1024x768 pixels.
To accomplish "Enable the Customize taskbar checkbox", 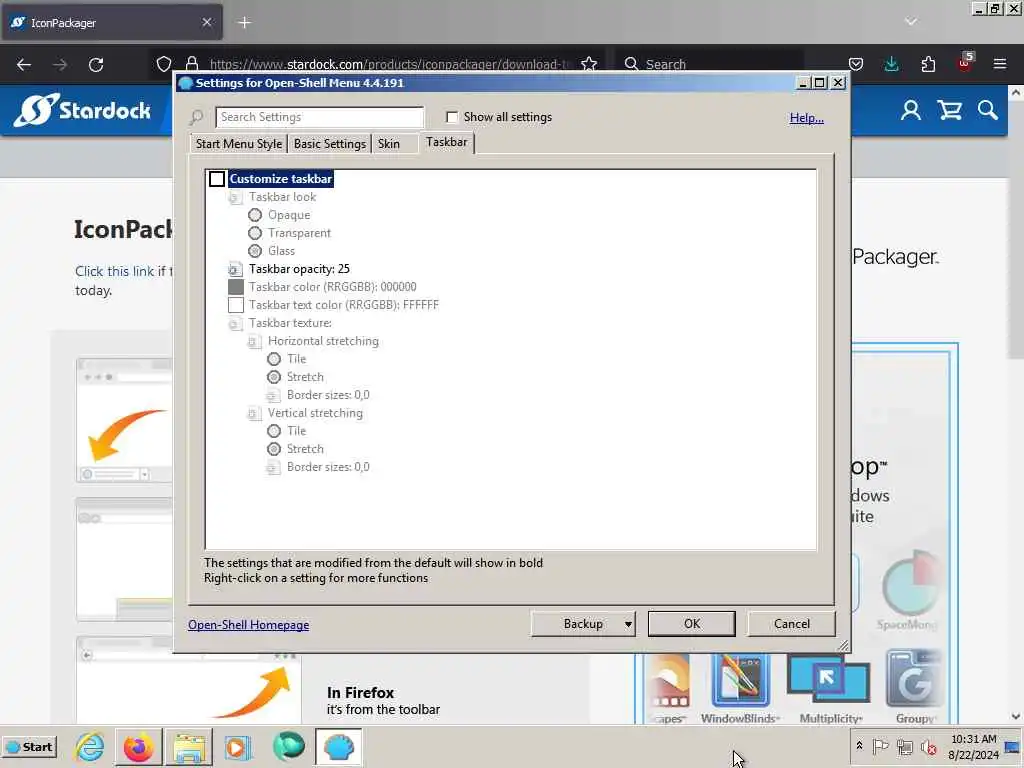I will point(217,179).
